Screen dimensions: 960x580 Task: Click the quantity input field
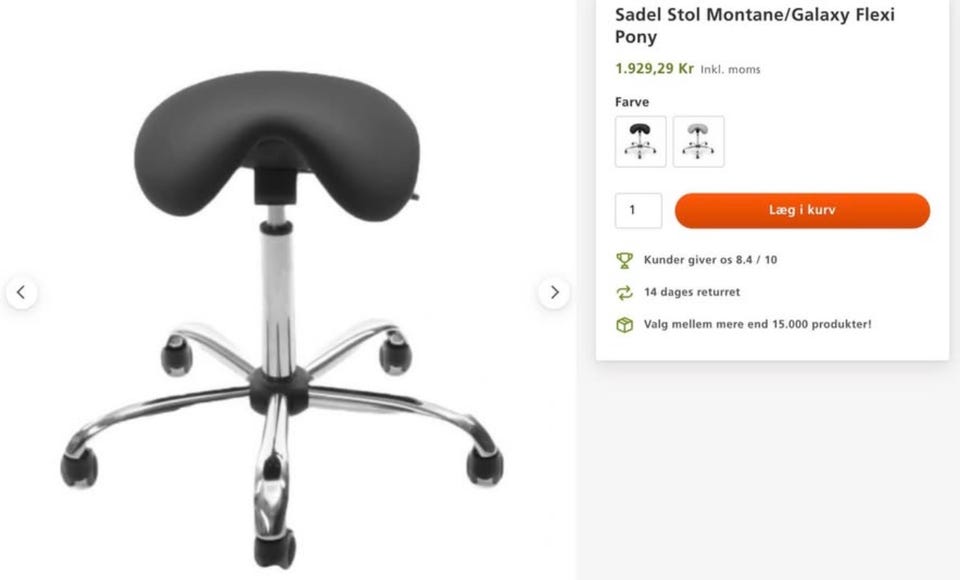639,210
